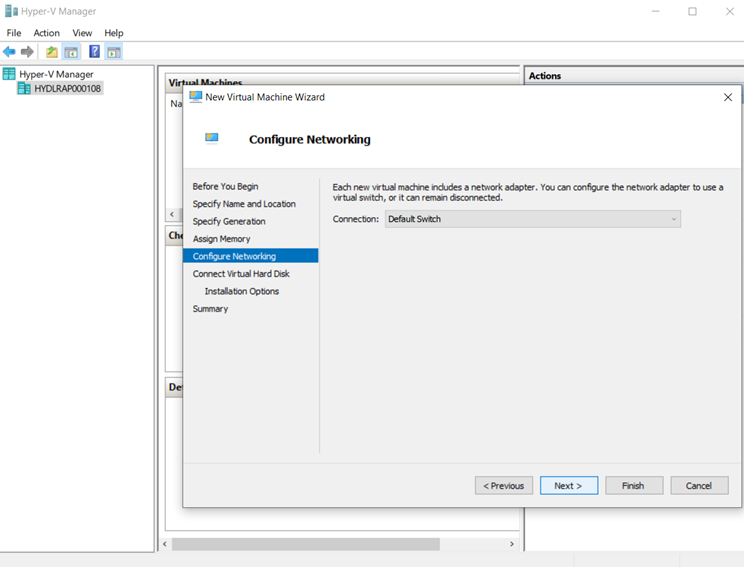The height and width of the screenshot is (567, 744).
Task: Open the Connection Default Switch dropdown
Action: (x=532, y=219)
